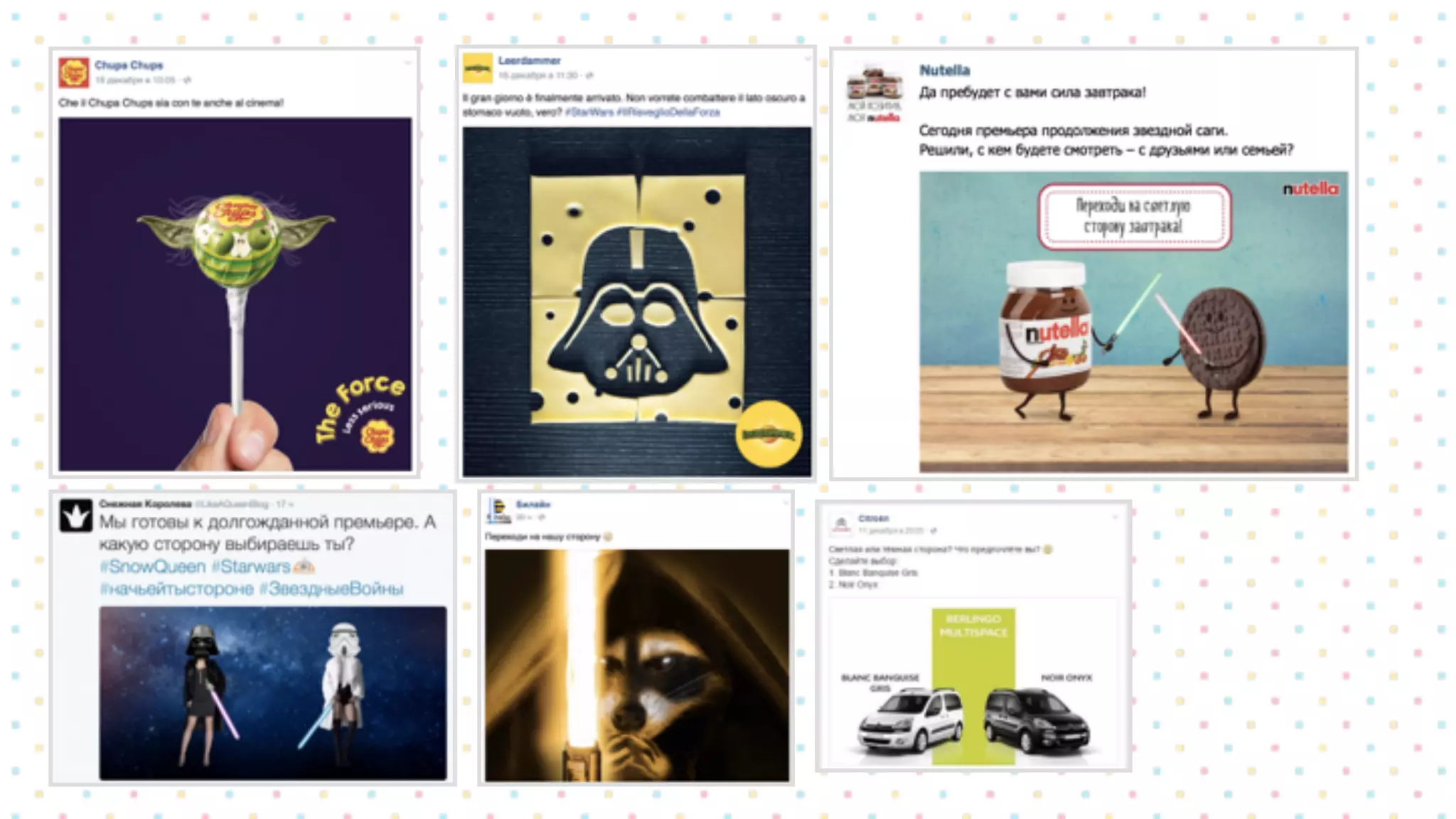Open the Beeline post options chevron
This screenshot has width=1456, height=819.
pyautogui.click(x=785, y=503)
